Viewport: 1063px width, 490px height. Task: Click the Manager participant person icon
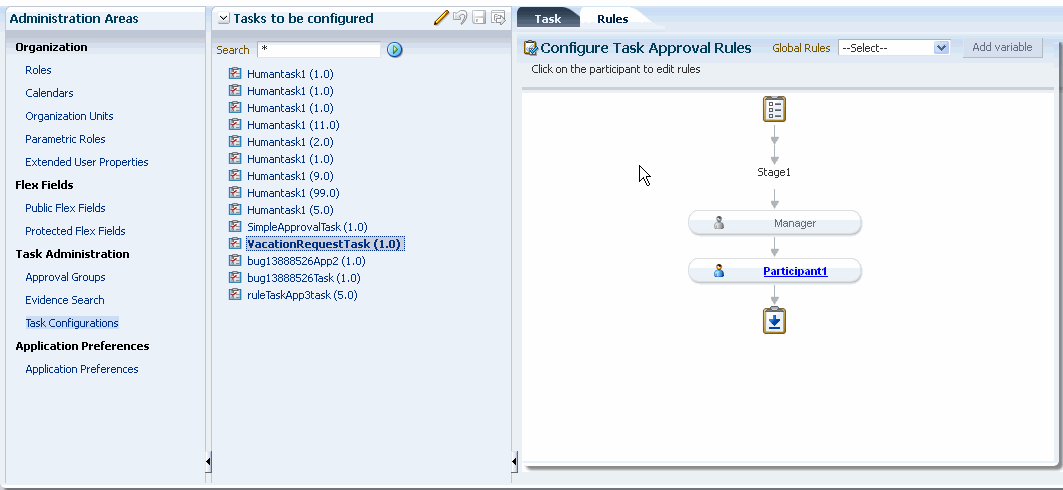coord(719,223)
